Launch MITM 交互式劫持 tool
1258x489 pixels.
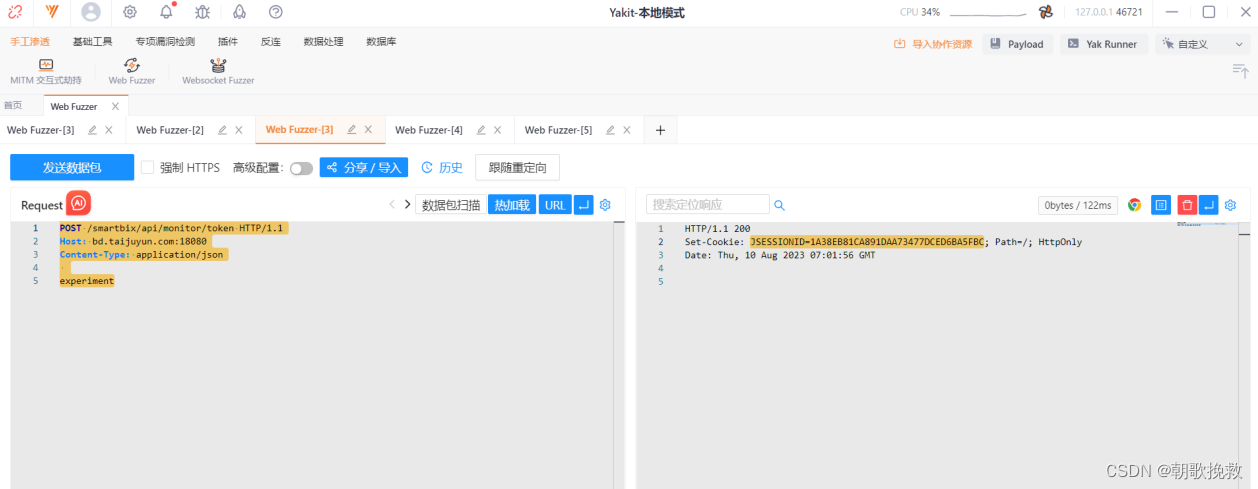click(46, 71)
